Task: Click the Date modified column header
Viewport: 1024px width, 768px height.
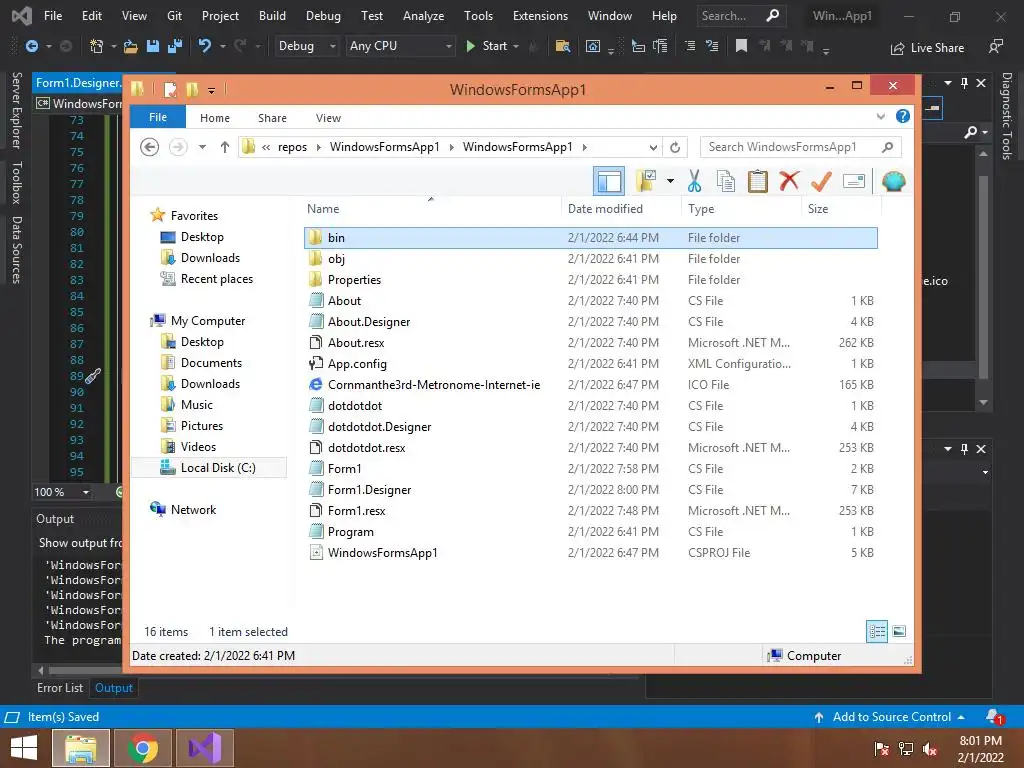Action: (605, 209)
